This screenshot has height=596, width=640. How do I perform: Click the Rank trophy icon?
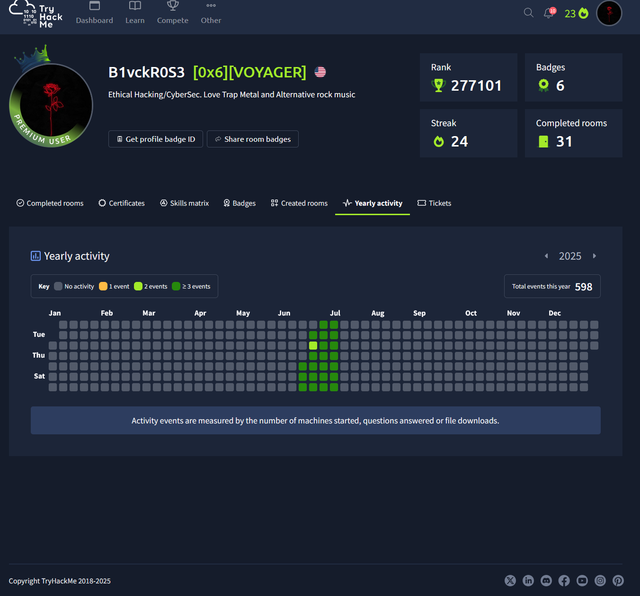tap(438, 85)
